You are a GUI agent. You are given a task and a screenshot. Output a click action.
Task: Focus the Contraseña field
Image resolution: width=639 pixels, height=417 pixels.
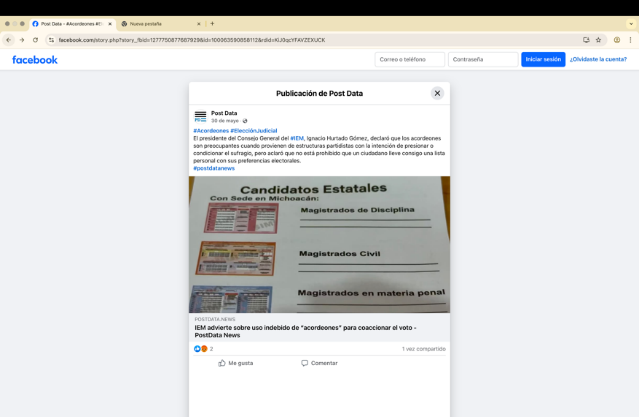(x=483, y=60)
